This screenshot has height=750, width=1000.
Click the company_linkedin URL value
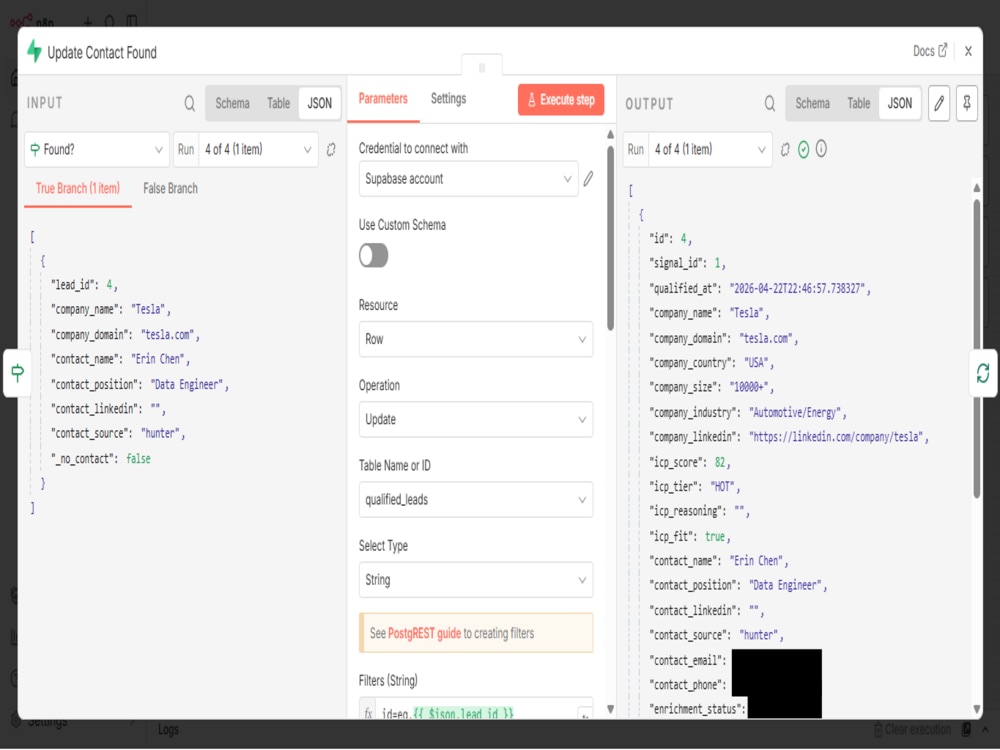click(x=836, y=438)
